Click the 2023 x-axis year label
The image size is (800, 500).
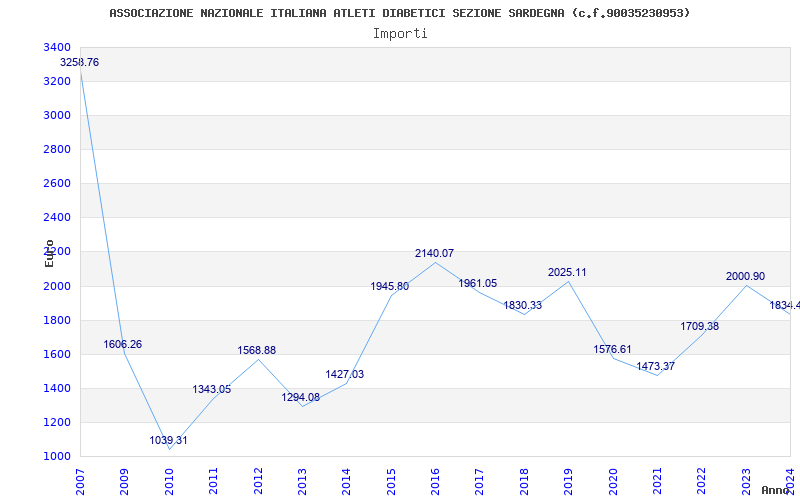pos(746,482)
